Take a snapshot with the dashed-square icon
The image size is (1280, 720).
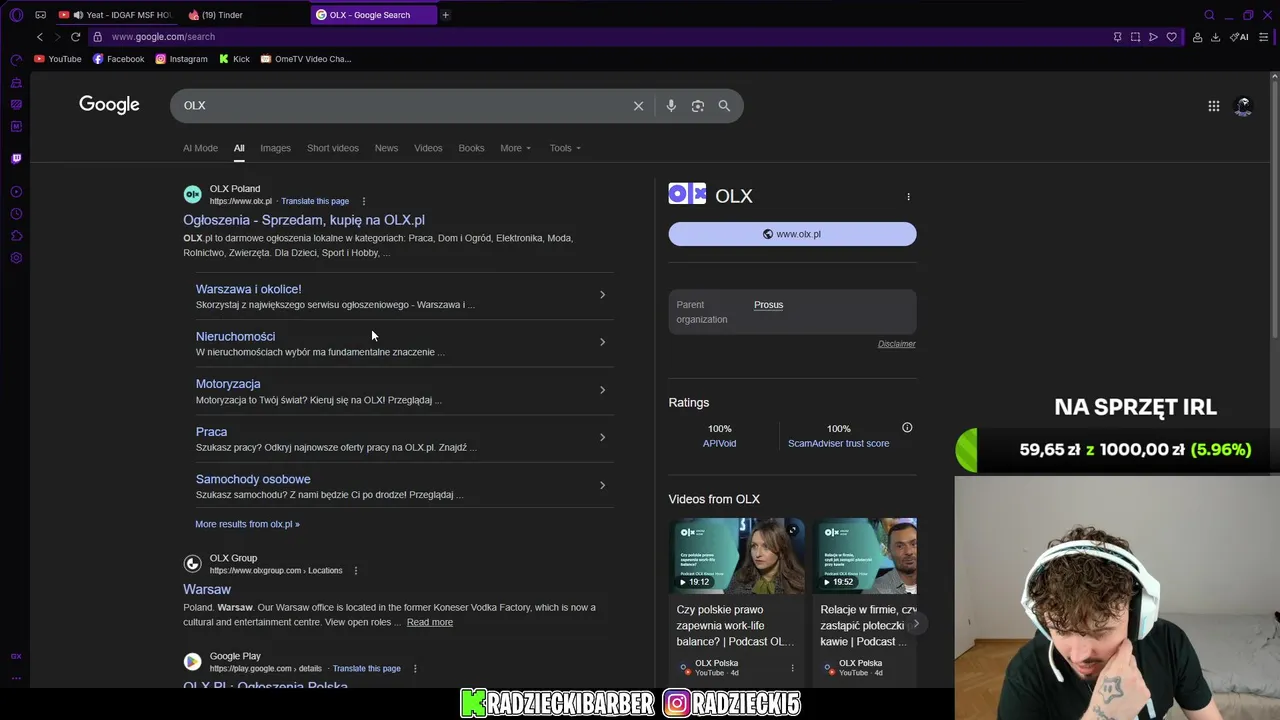coord(1135,37)
